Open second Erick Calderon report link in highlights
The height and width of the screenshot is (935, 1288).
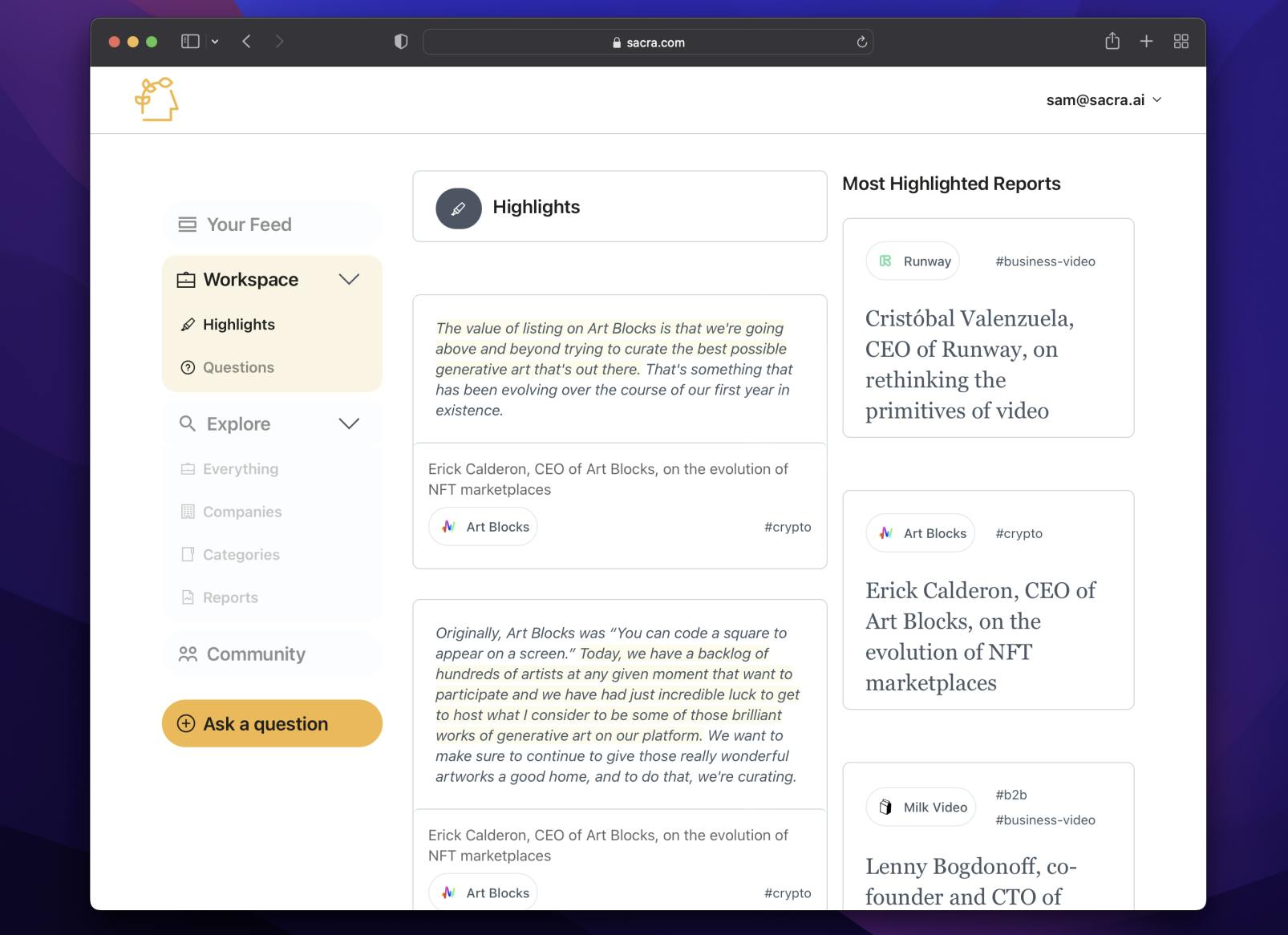click(x=608, y=845)
